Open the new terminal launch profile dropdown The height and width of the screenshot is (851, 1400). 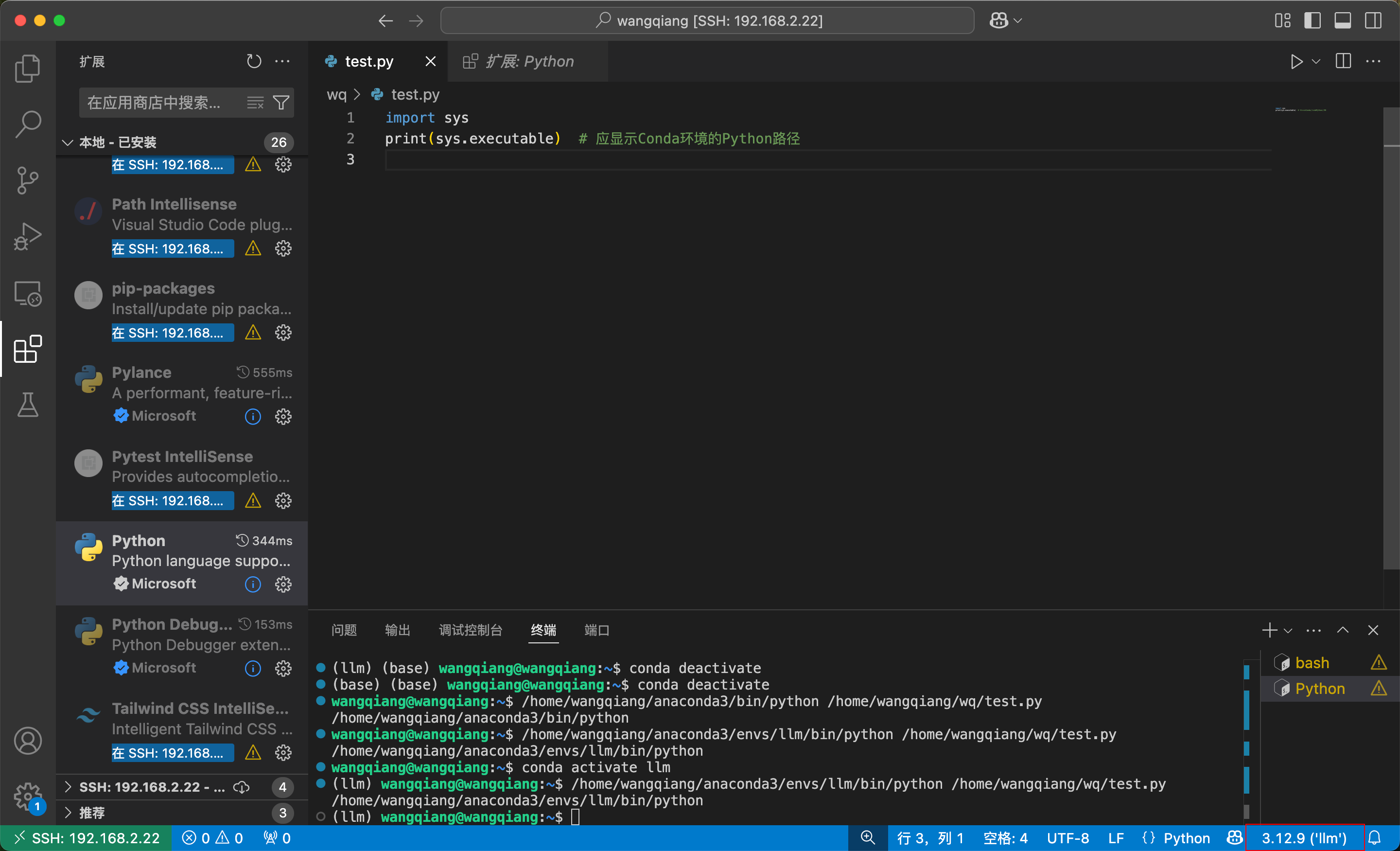click(x=1288, y=630)
